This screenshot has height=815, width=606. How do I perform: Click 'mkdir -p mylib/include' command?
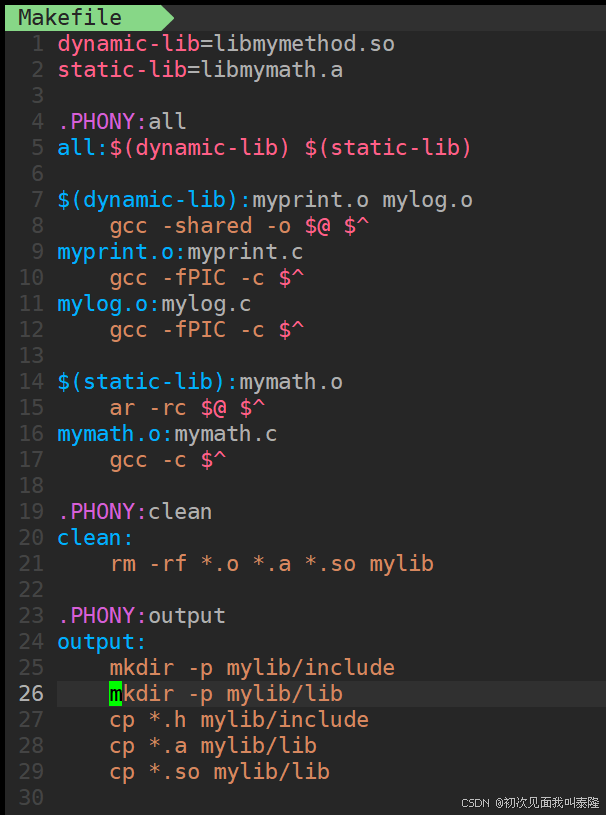[252, 668]
